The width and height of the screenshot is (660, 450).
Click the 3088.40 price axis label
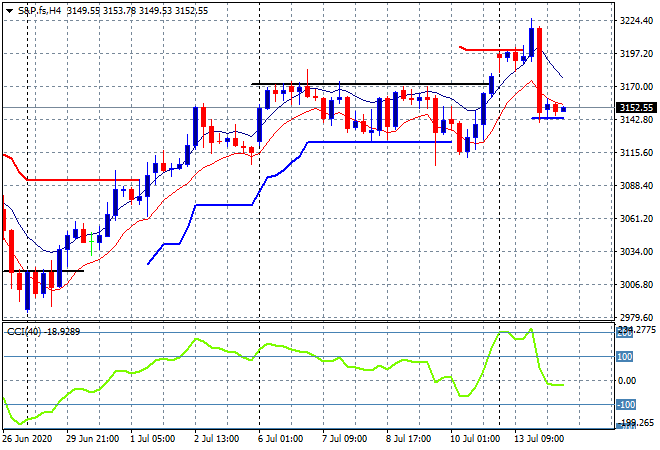point(636,186)
